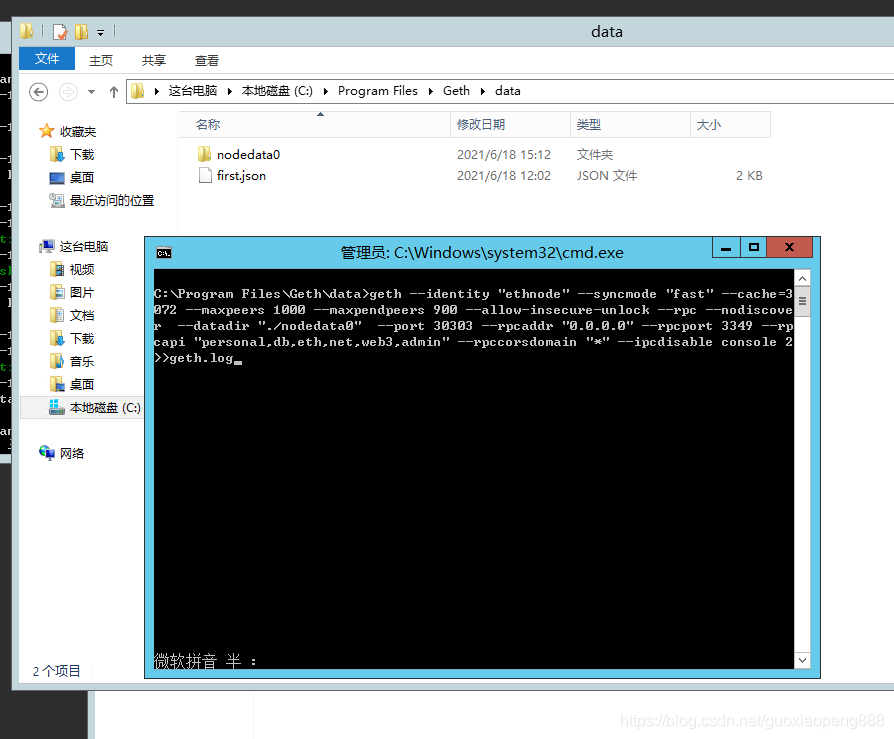Screen dimensions: 894x739
Task: Select 本地磁盘 (C:) in address path
Action: pos(277,91)
